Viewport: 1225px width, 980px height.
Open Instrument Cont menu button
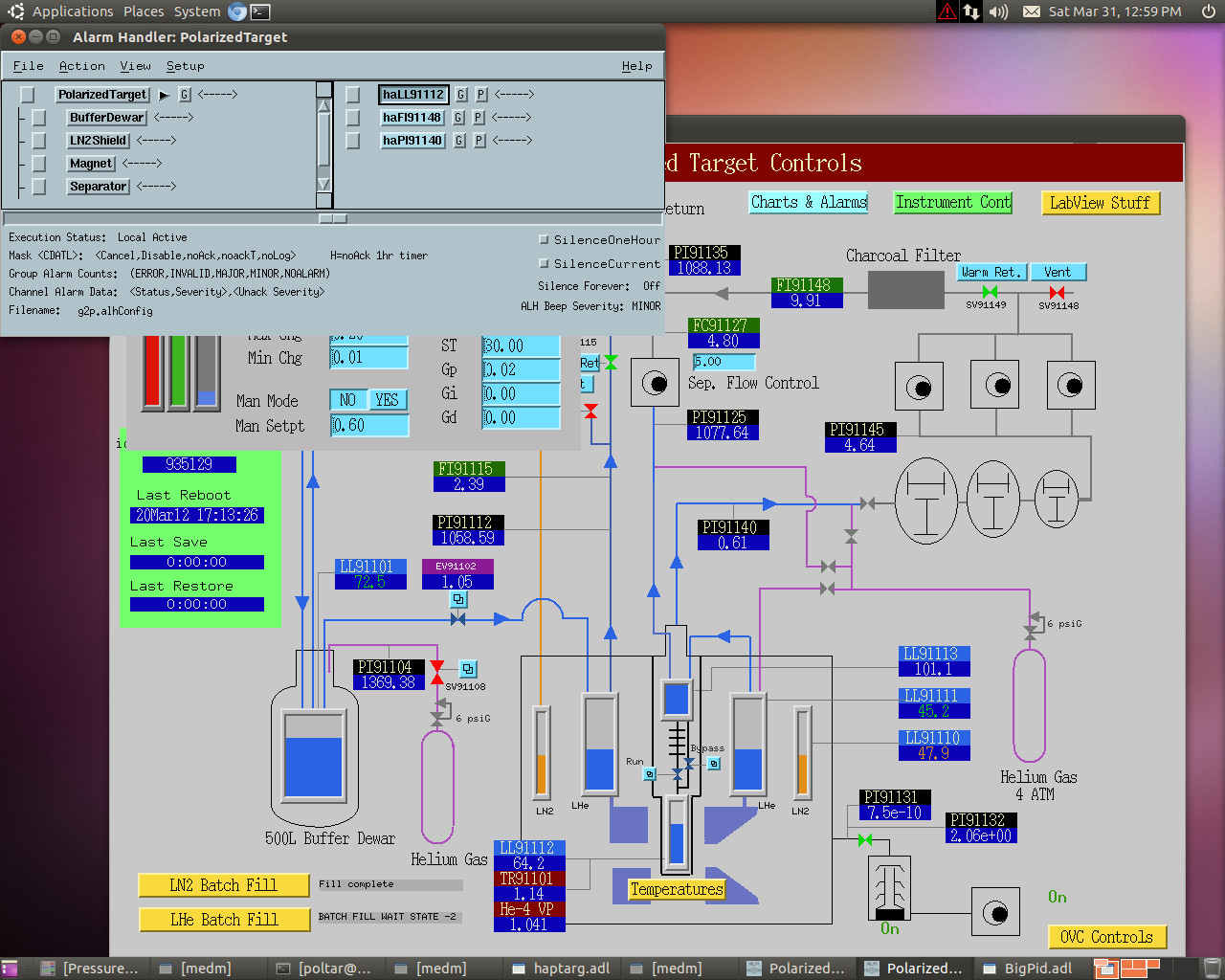click(x=953, y=202)
